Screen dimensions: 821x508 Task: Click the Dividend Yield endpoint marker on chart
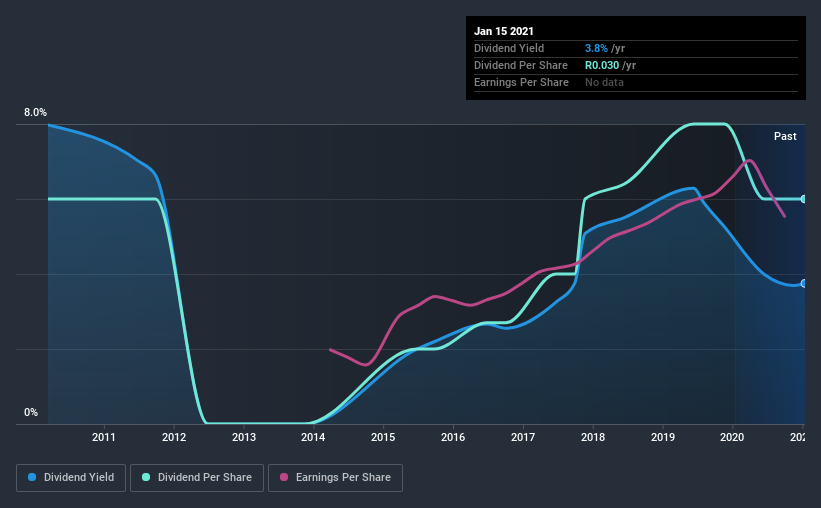[x=803, y=283]
